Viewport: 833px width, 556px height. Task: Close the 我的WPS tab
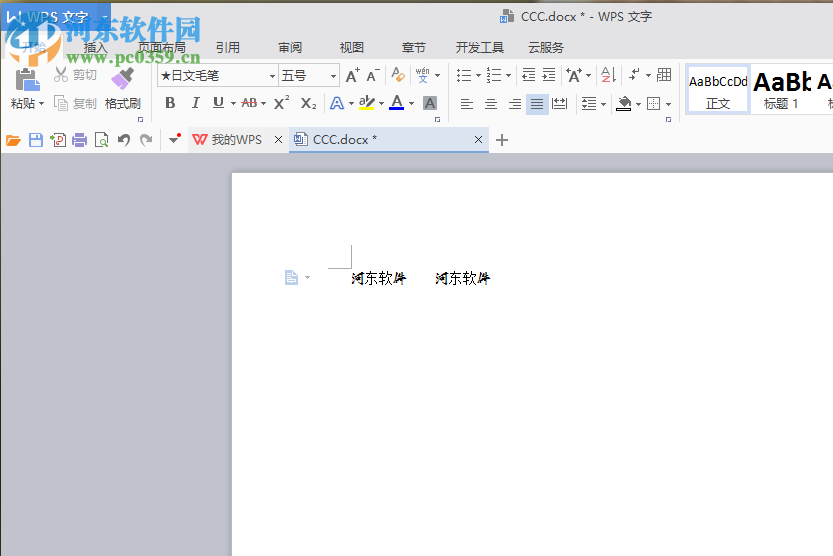coord(278,140)
